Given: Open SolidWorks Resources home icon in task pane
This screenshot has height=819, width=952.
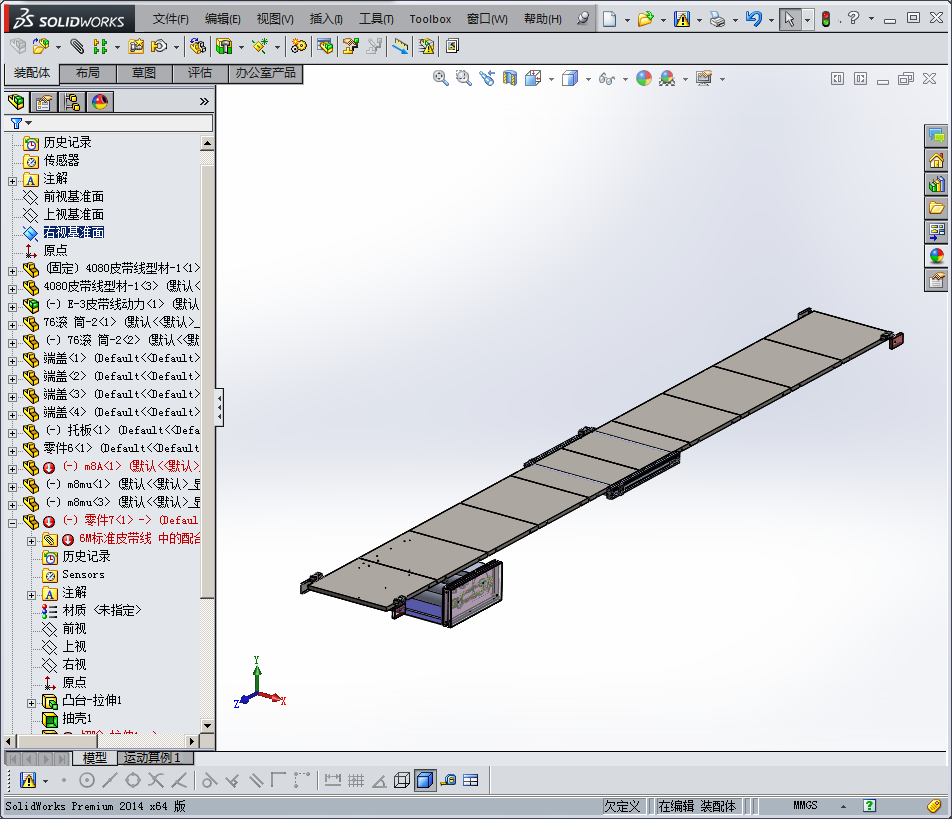Looking at the screenshot, I should 936,160.
